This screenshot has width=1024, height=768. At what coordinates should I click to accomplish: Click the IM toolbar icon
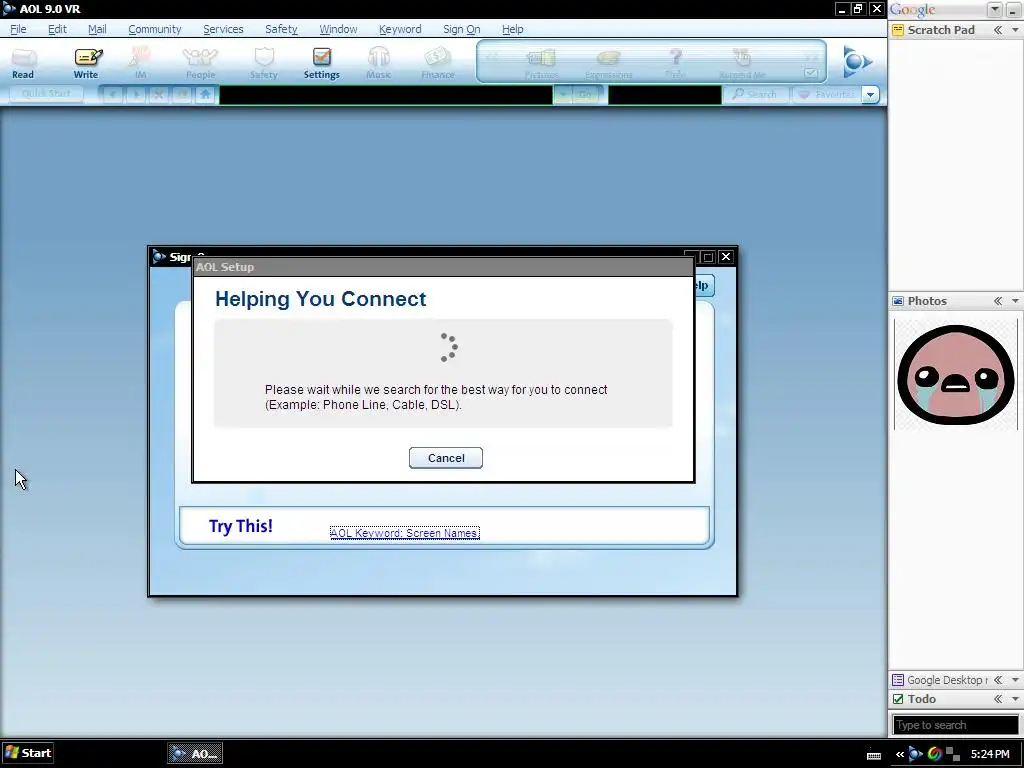point(140,63)
